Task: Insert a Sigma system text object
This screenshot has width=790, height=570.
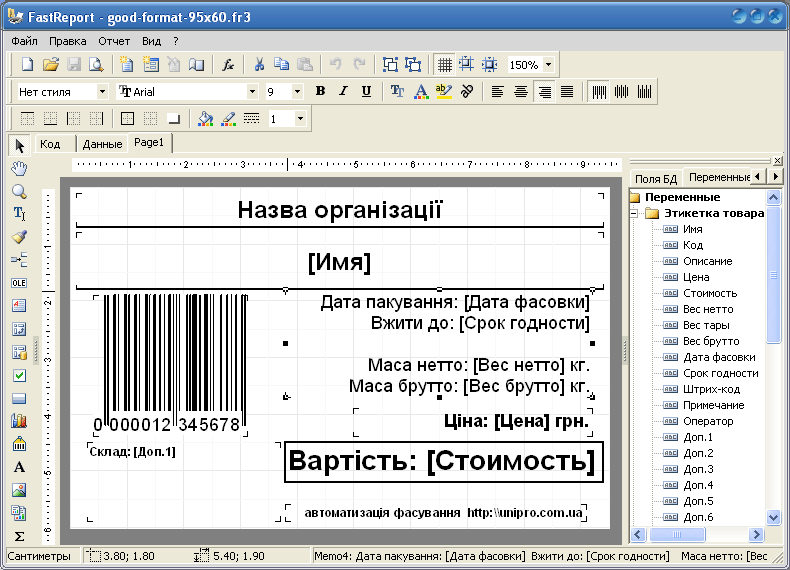Action: pyautogui.click(x=19, y=536)
